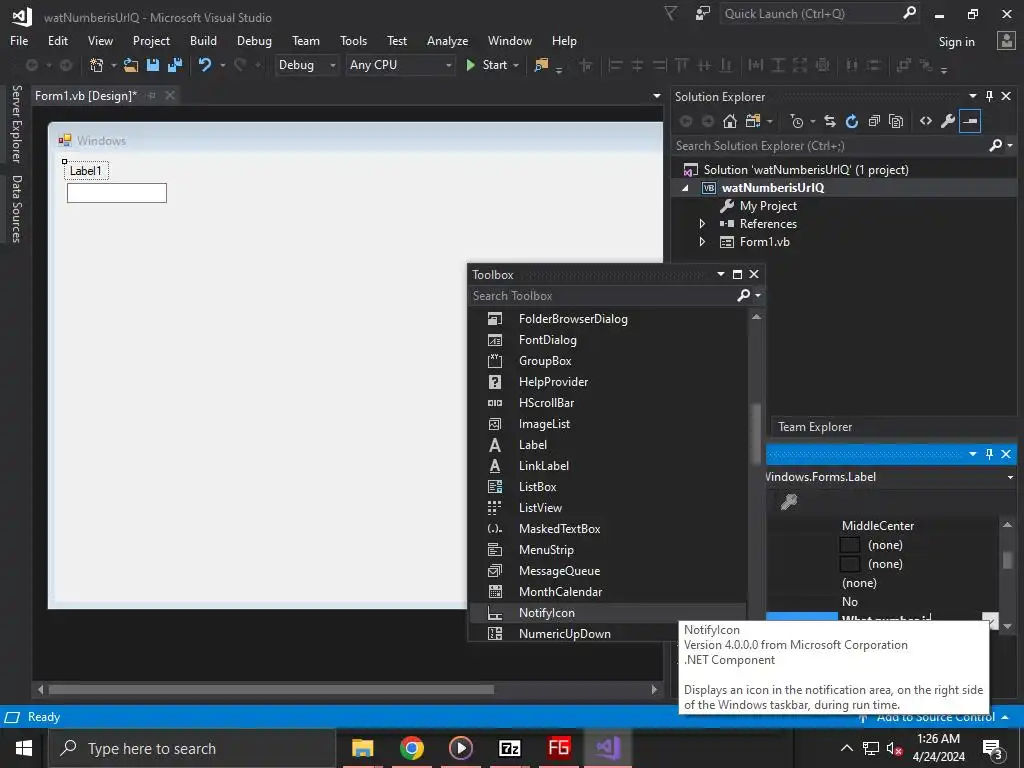
Task: Click the New Project toolbar icon
Action: pos(97,65)
